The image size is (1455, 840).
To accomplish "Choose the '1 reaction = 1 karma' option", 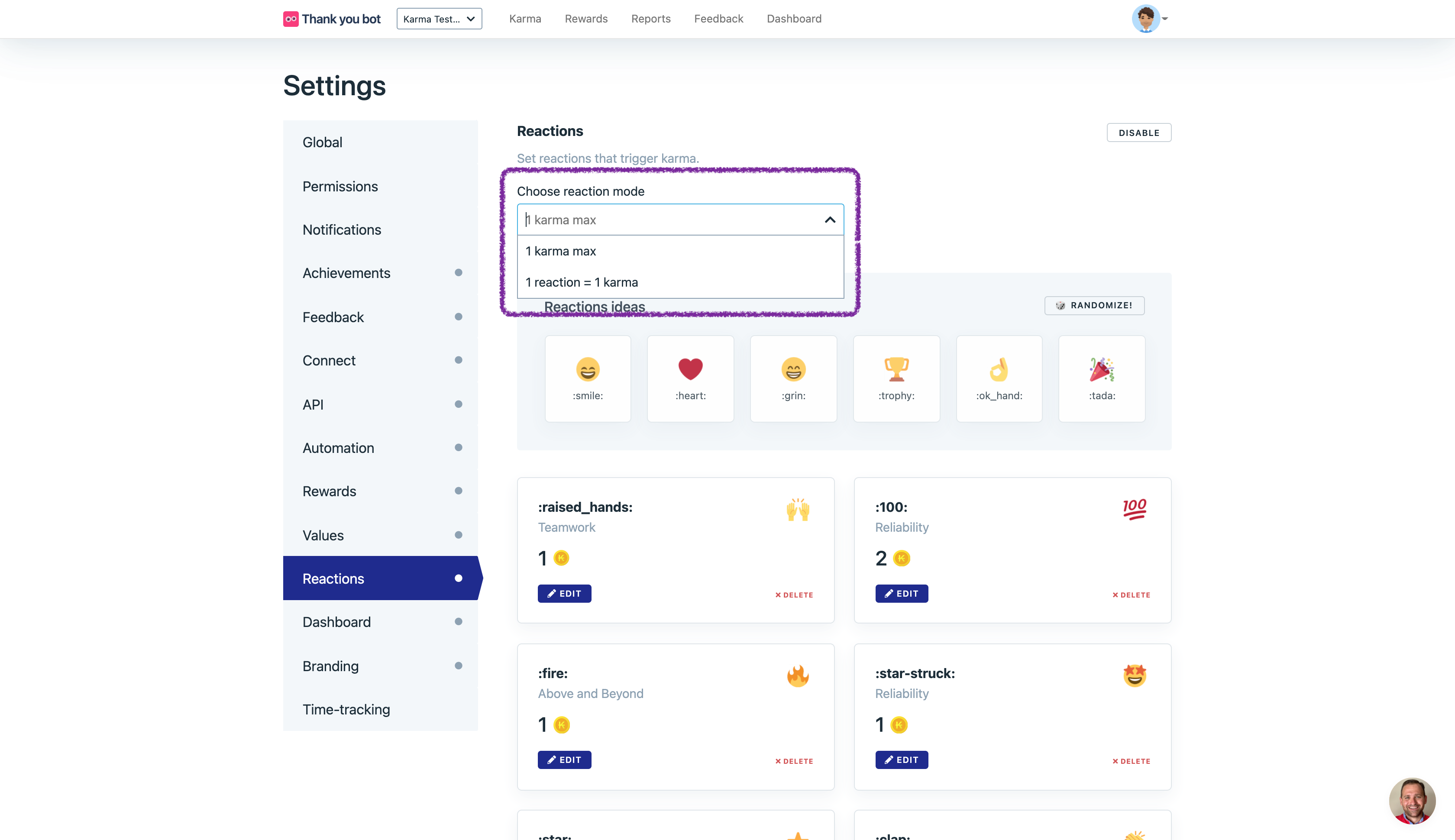I will [582, 282].
